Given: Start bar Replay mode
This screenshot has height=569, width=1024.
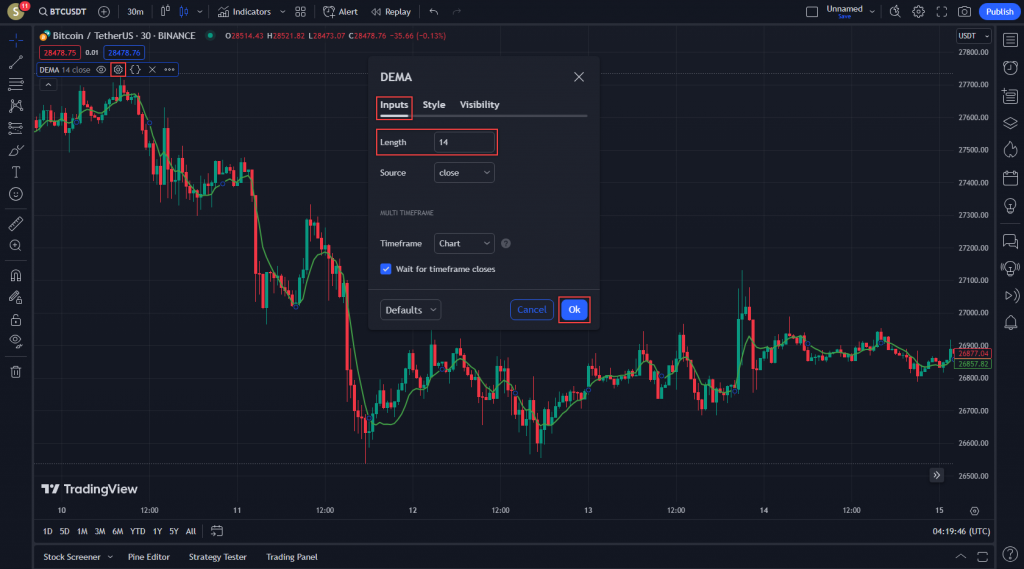Looking at the screenshot, I should pyautogui.click(x=391, y=12).
